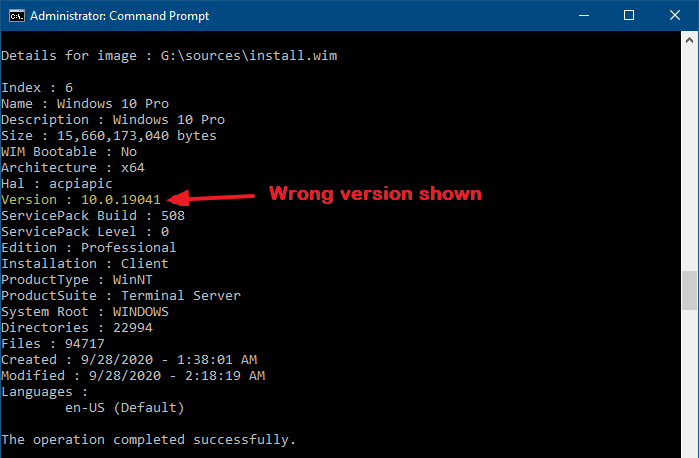Image resolution: width=699 pixels, height=458 pixels.
Task: Click the G:\sources\install.wim path text
Action: click(x=249, y=56)
